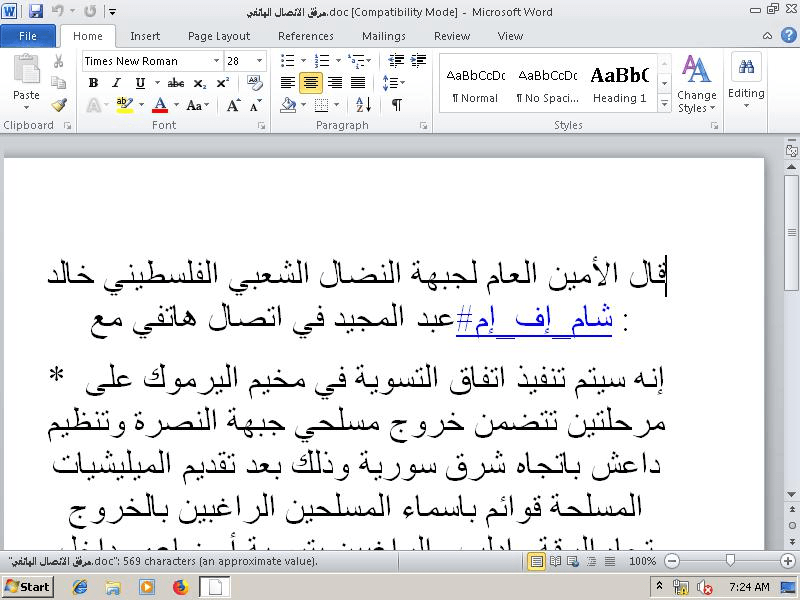The image size is (800, 600).
Task: Click the Windows Start button
Action: 29,587
